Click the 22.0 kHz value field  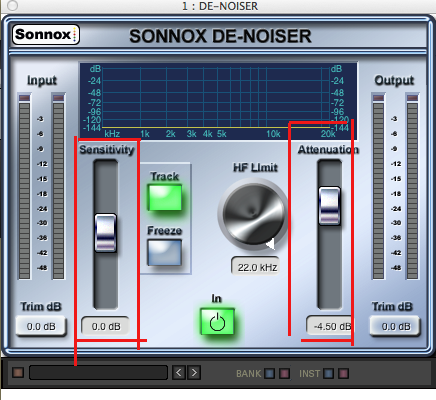click(255, 267)
